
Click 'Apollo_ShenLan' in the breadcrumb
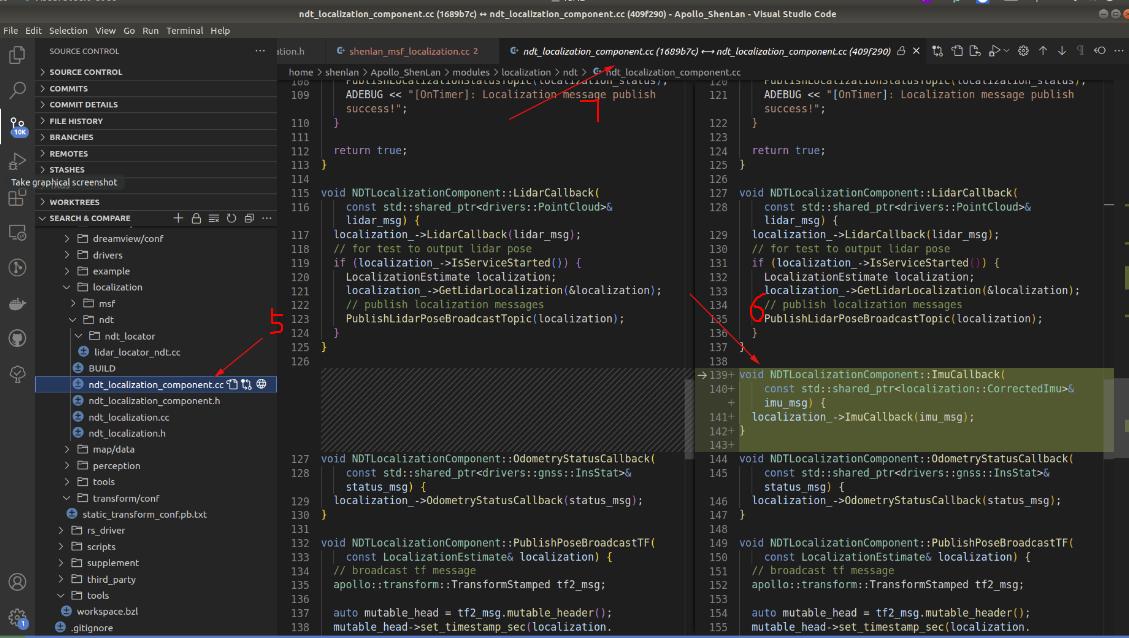(x=405, y=72)
